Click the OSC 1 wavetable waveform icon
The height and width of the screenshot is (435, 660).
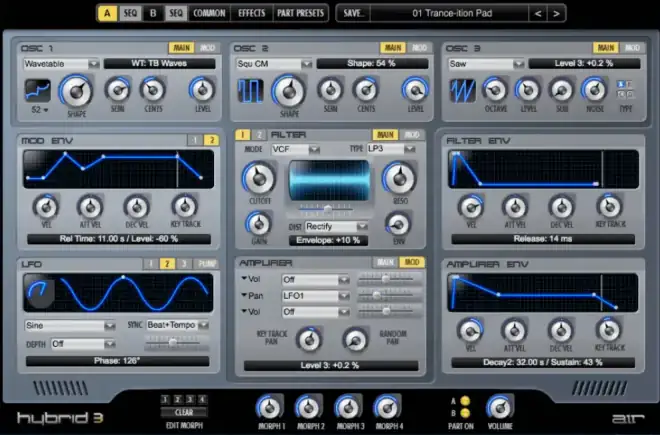pos(38,92)
